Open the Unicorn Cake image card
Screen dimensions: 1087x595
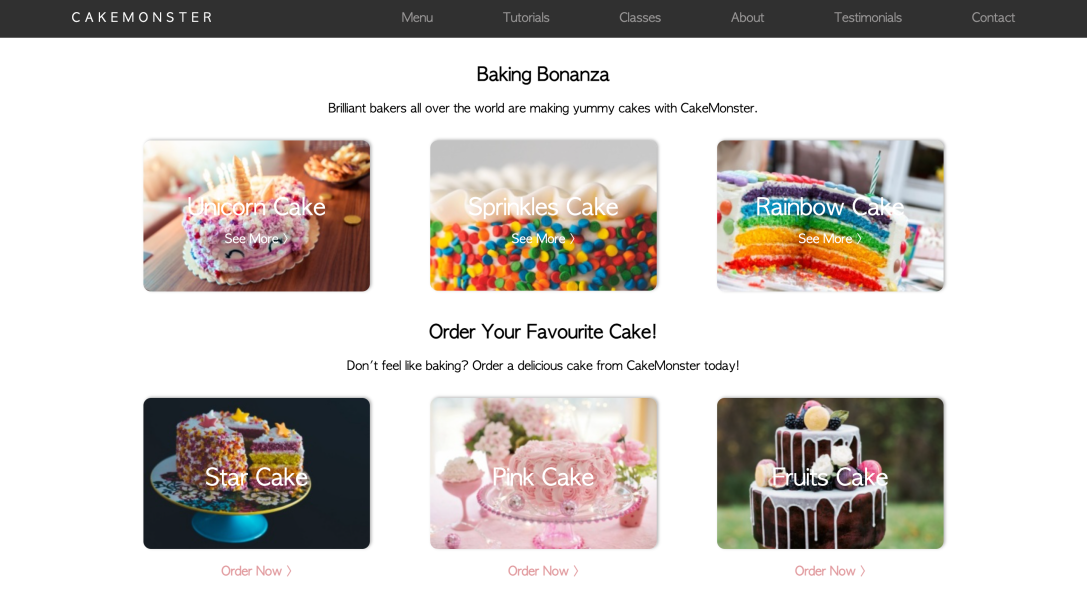[256, 216]
